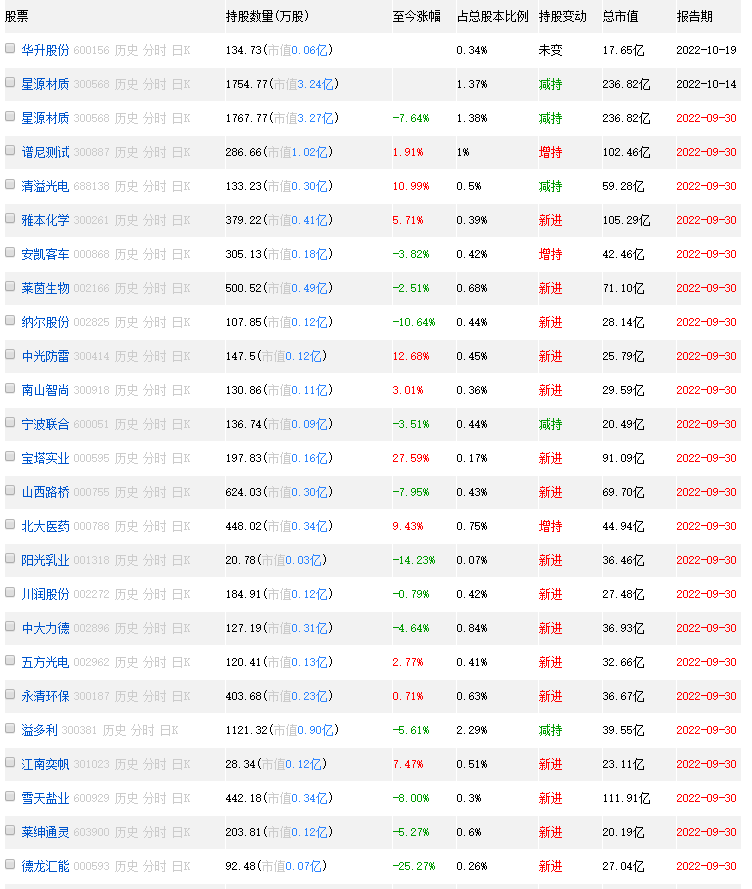The width and height of the screenshot is (752, 889).
Task: Open 星源材质 link dated 2022-09-30
Action: pyautogui.click(x=45, y=118)
